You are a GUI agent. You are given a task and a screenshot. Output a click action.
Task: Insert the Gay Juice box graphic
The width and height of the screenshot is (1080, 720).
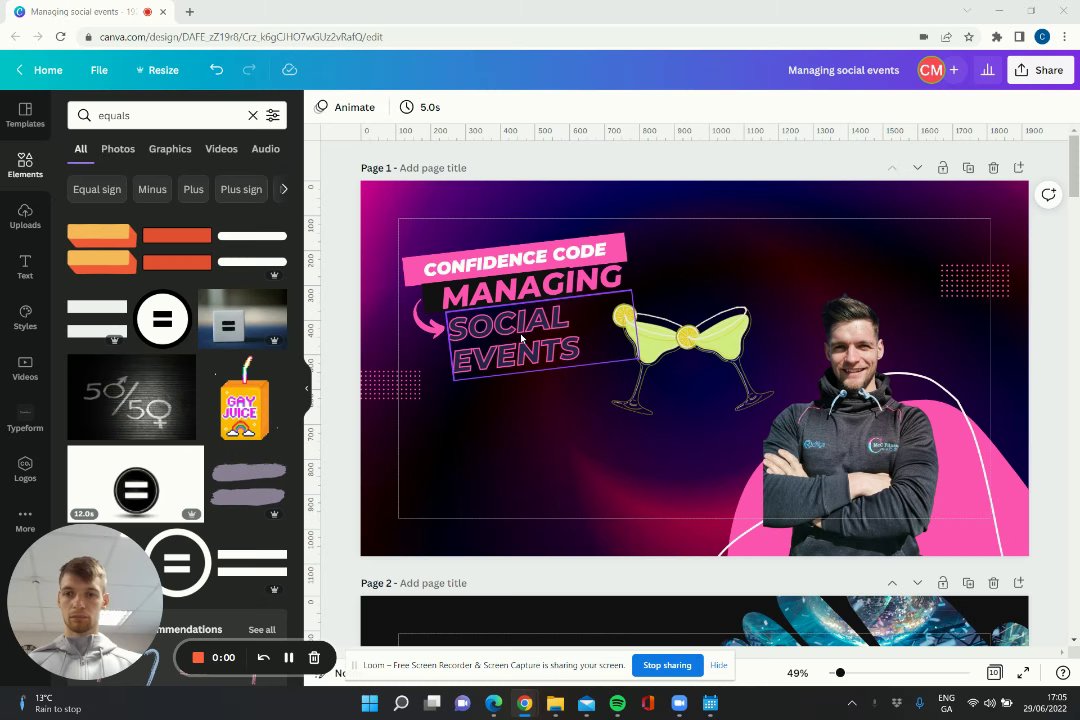[x=243, y=398]
